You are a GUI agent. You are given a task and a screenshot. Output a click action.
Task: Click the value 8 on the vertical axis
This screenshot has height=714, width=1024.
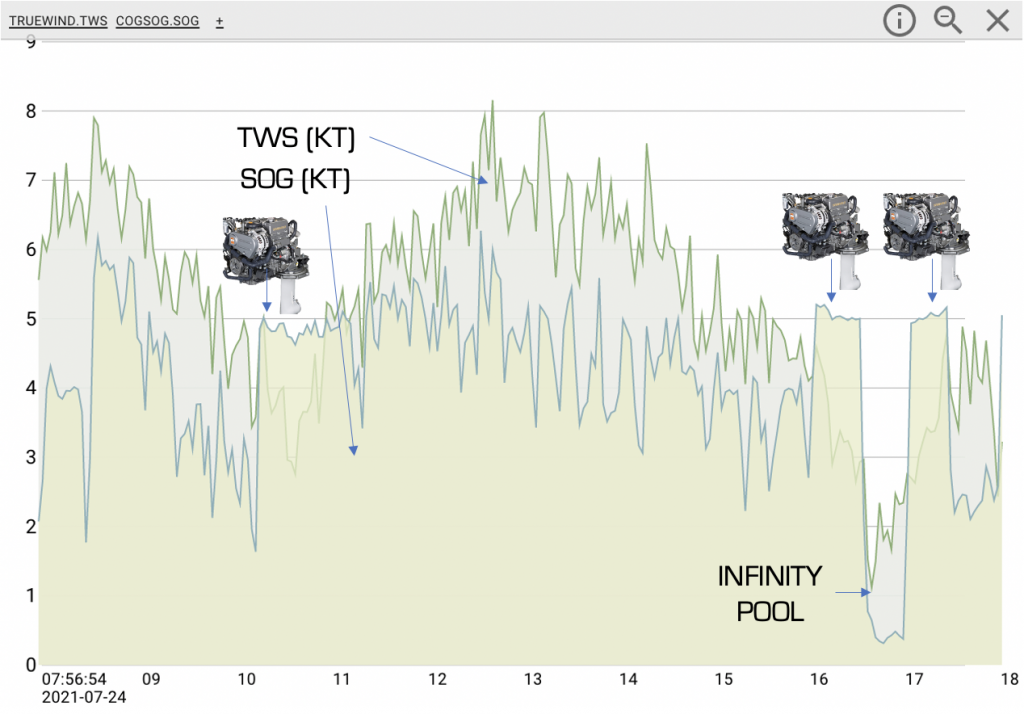coord(31,111)
